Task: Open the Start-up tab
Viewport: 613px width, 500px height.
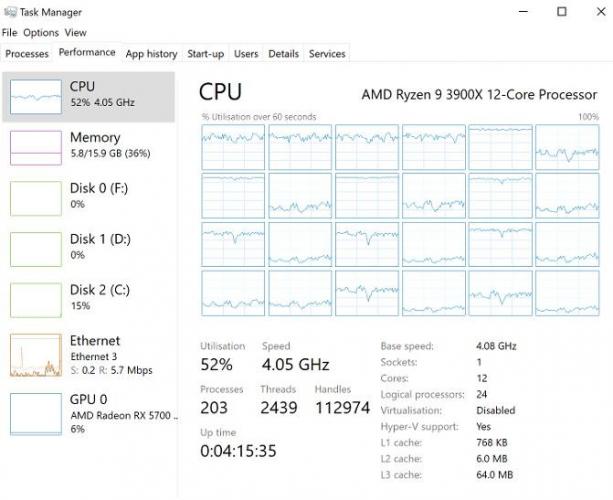Action: pos(205,54)
